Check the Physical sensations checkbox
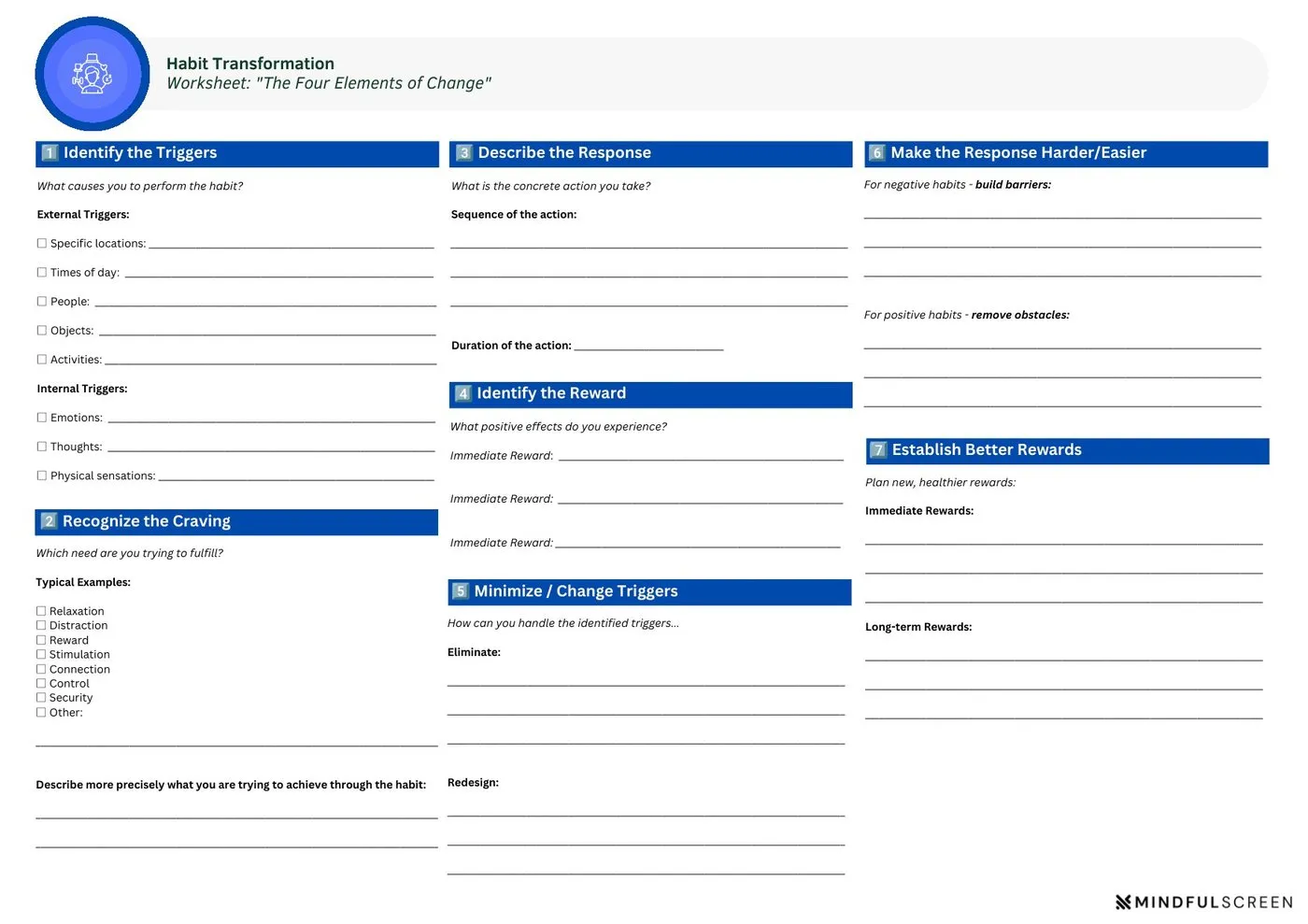 click(x=42, y=476)
